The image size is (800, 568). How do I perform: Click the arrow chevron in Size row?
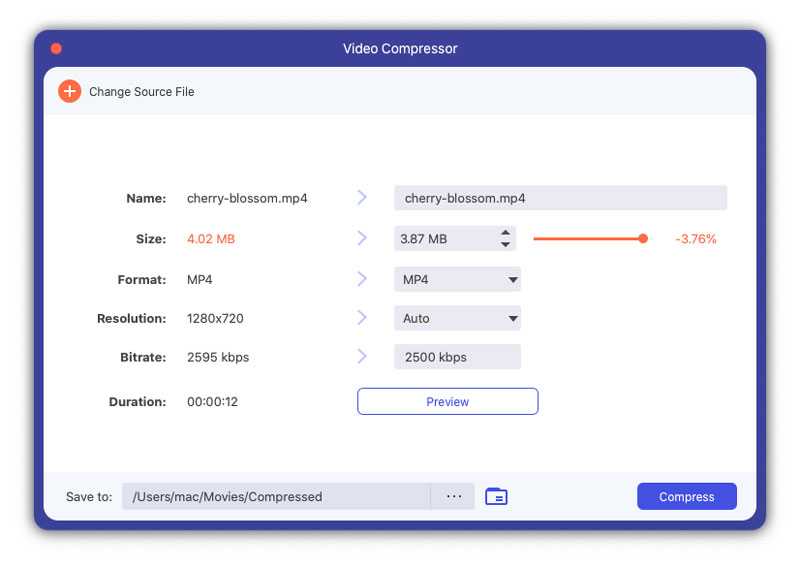tap(362, 238)
